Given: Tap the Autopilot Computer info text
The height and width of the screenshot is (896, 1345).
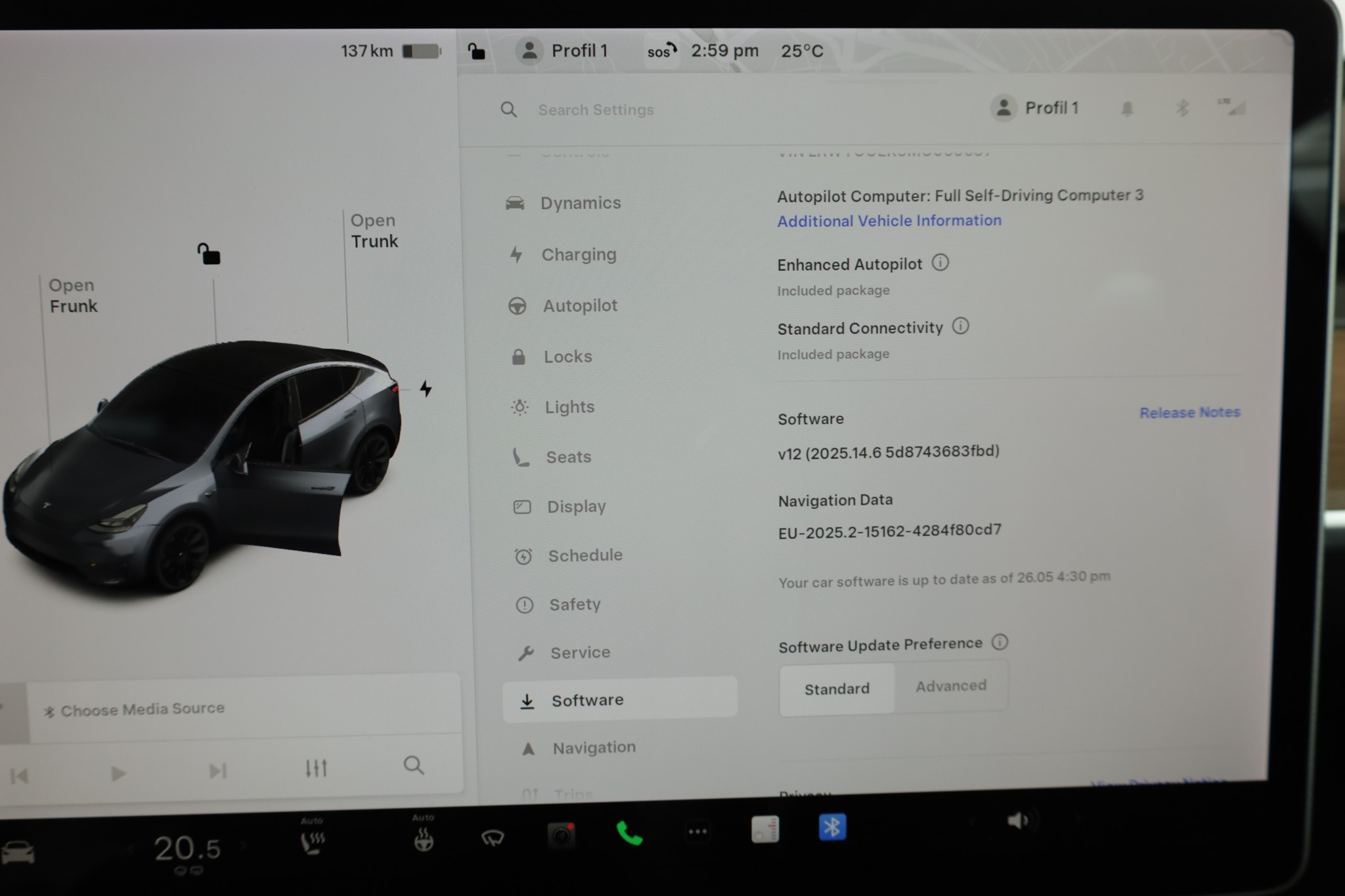Looking at the screenshot, I should pyautogui.click(x=960, y=196).
